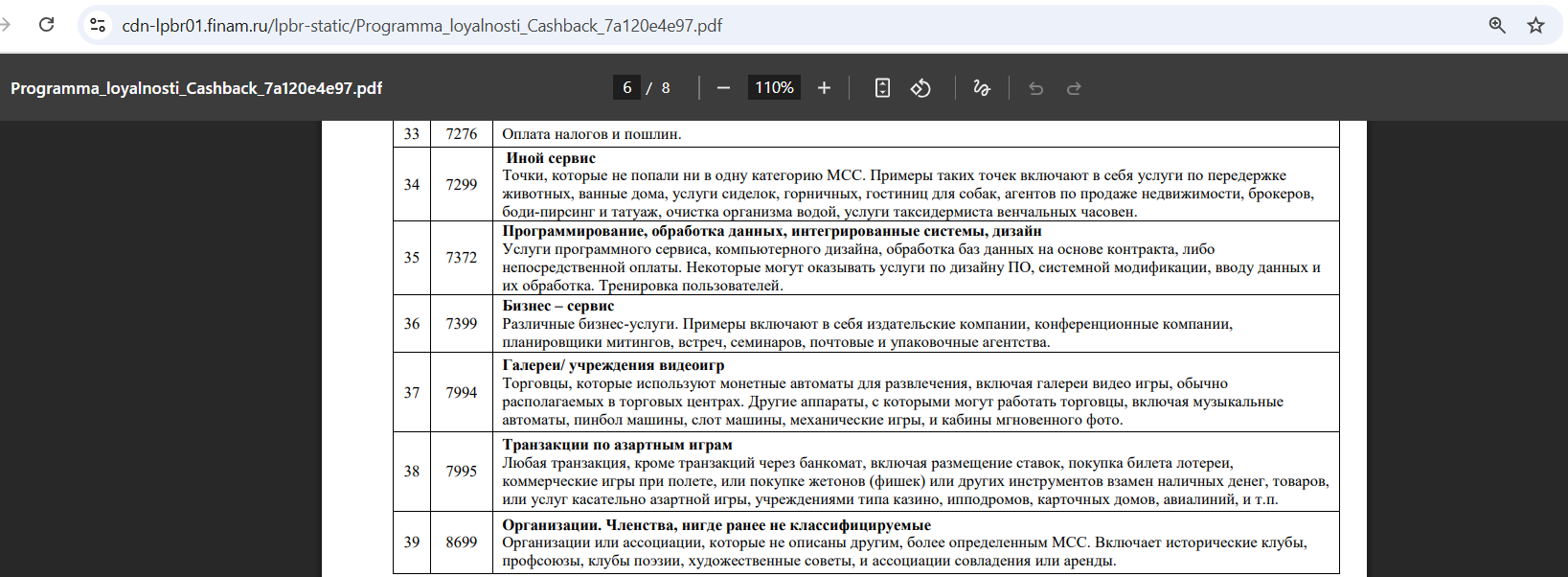This screenshot has height=577, width=1568.
Task: Open the browser zoom magnifier icon
Action: 1497,25
